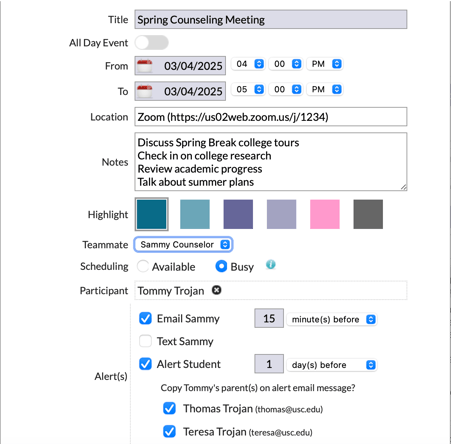Click the Scheduling info icon
The height and width of the screenshot is (444, 451).
pos(271,265)
